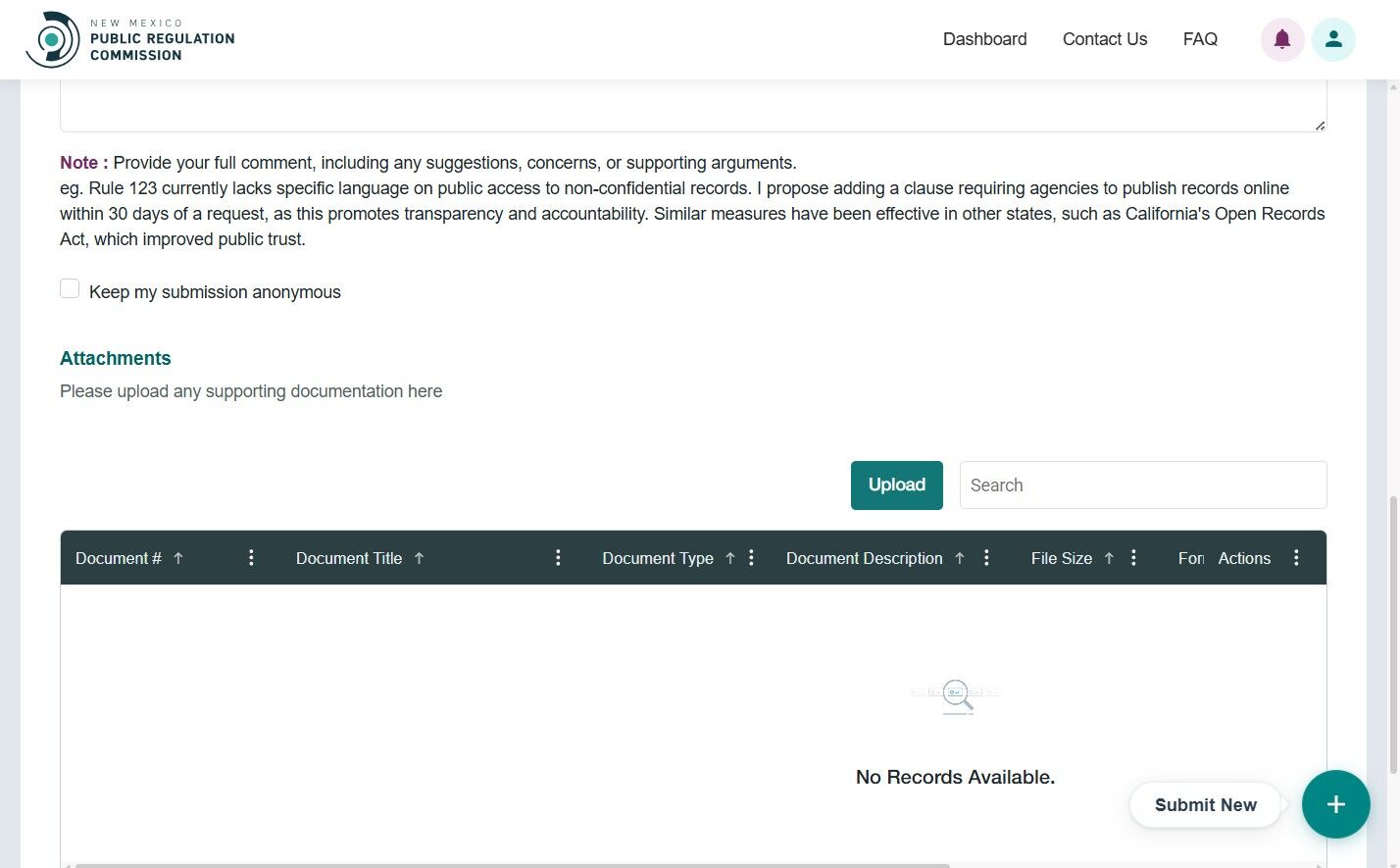Open the File Size column kebab menu icon
Image resolution: width=1400 pixels, height=868 pixels.
tap(1133, 557)
